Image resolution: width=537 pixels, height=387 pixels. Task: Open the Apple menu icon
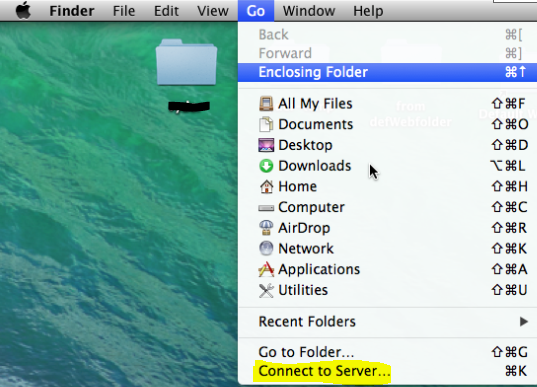click(23, 11)
